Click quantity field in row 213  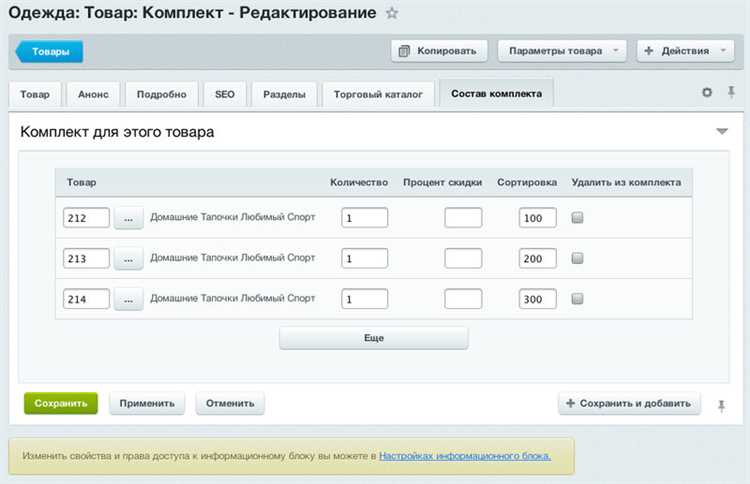(x=364, y=259)
